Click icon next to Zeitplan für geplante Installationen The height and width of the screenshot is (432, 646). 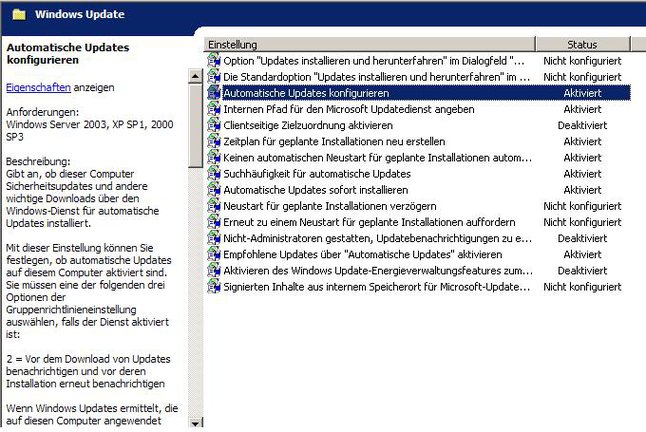pyautogui.click(x=214, y=141)
